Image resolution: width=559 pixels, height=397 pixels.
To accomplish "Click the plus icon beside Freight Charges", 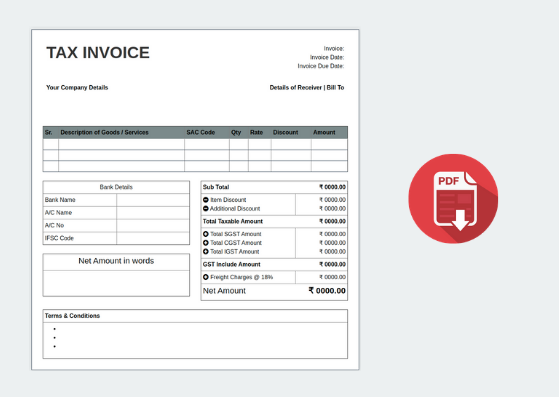I will pyautogui.click(x=206, y=277).
